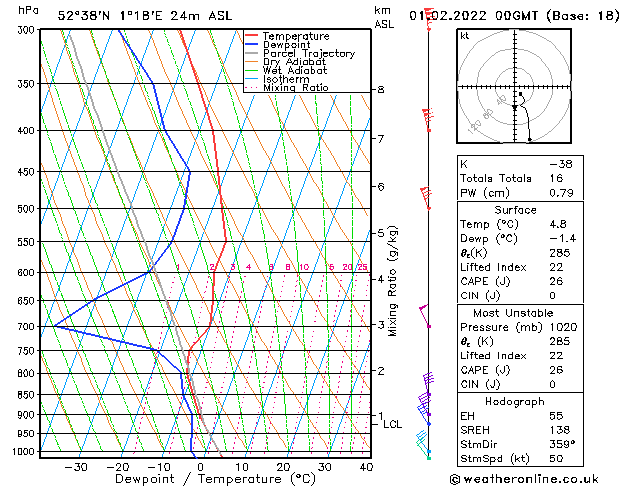Click the Most Unstable section heading
This screenshot has height=486, width=629.
(513, 313)
